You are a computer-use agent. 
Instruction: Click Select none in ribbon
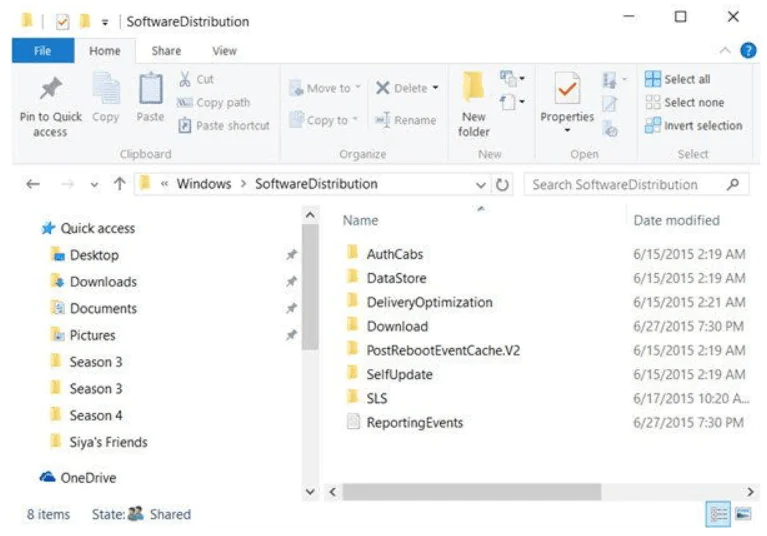(x=683, y=102)
